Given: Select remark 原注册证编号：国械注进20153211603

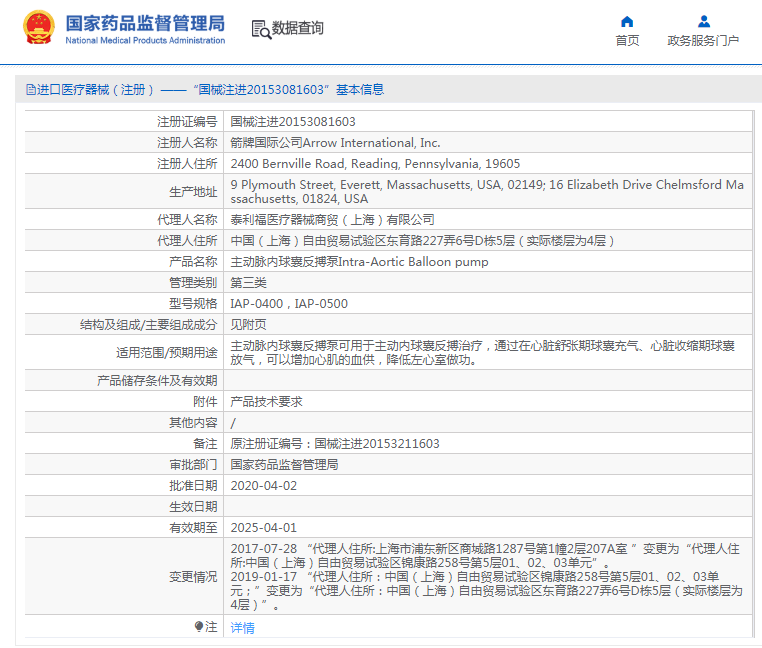Looking at the screenshot, I should pyautogui.click(x=335, y=444).
